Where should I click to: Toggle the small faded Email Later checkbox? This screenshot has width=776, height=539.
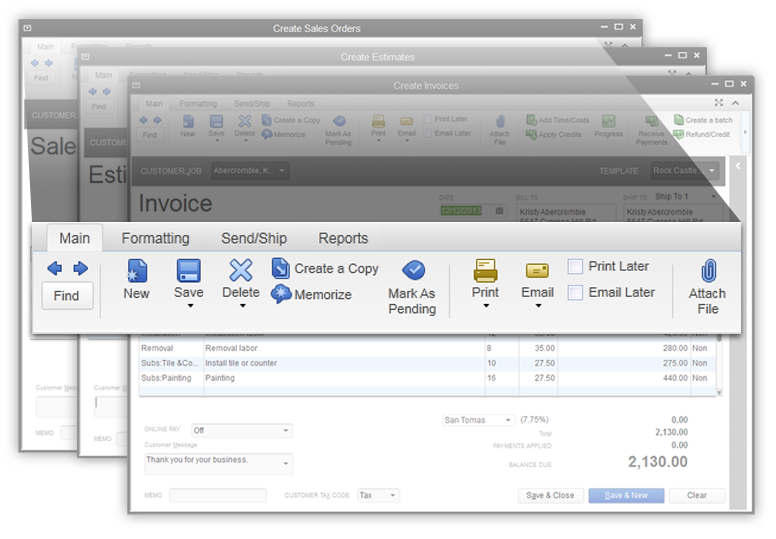[x=428, y=134]
